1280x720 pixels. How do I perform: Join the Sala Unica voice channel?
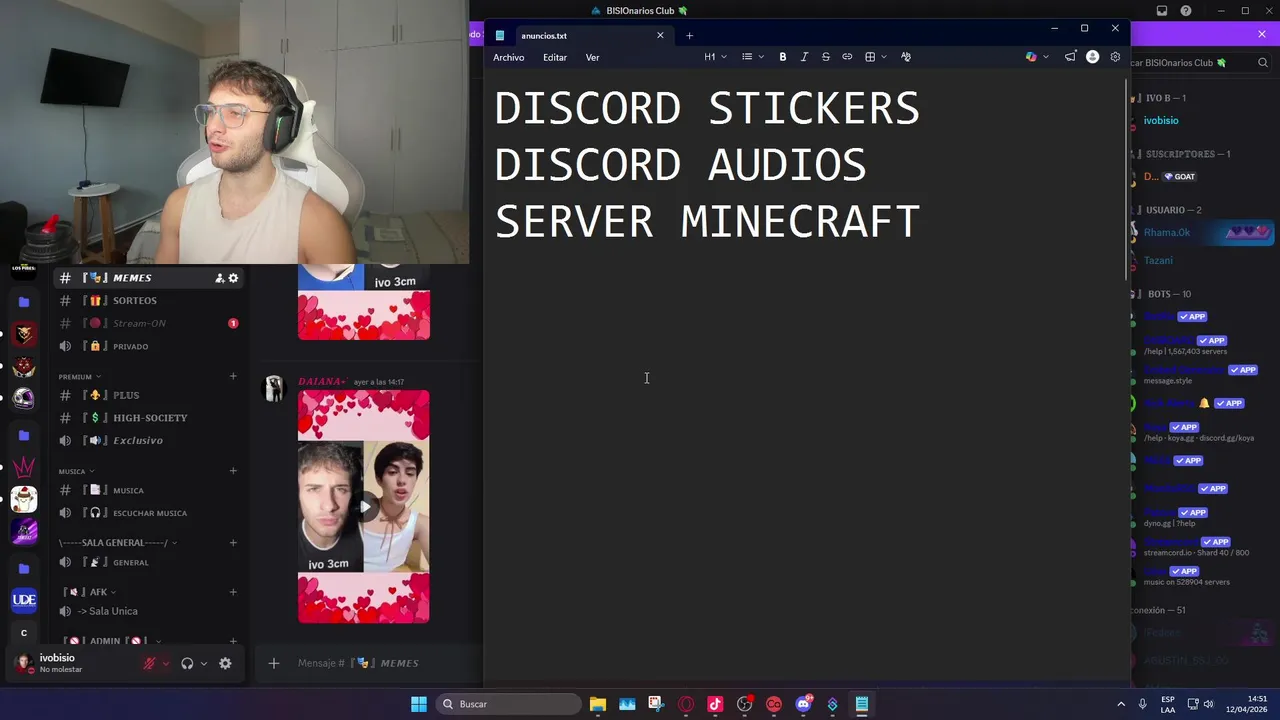pos(148,611)
